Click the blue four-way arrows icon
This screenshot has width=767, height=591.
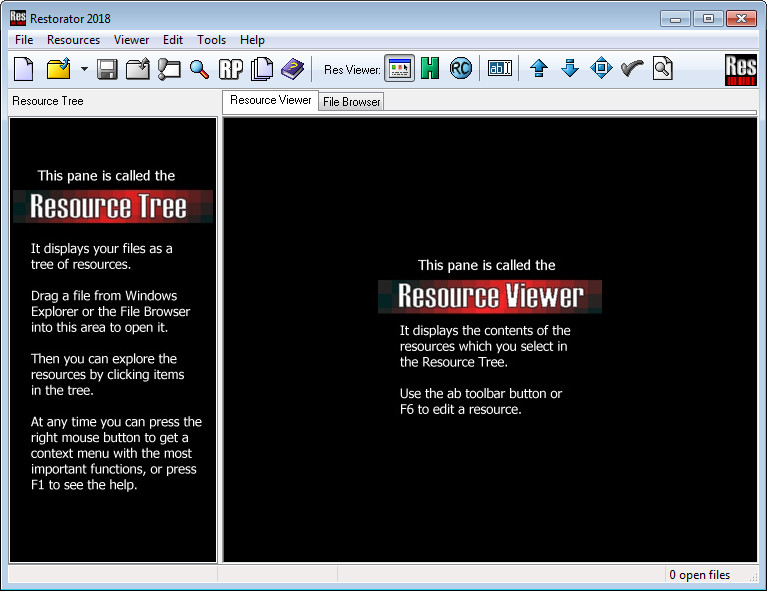(x=601, y=68)
